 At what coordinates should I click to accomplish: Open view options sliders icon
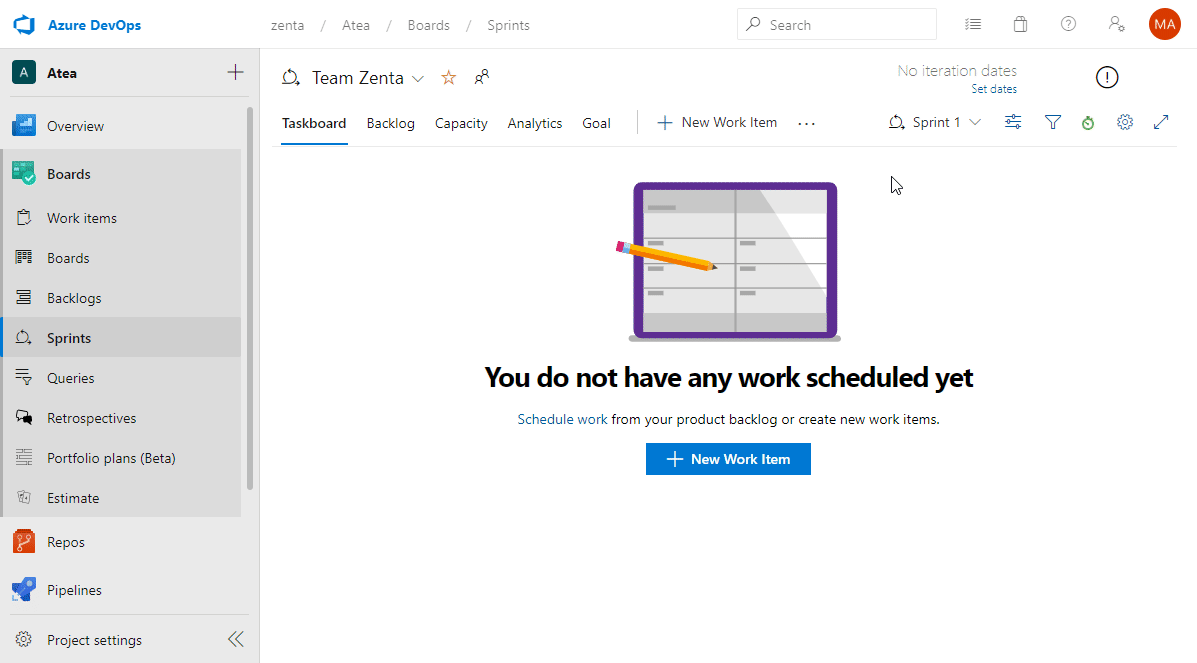click(x=1013, y=122)
